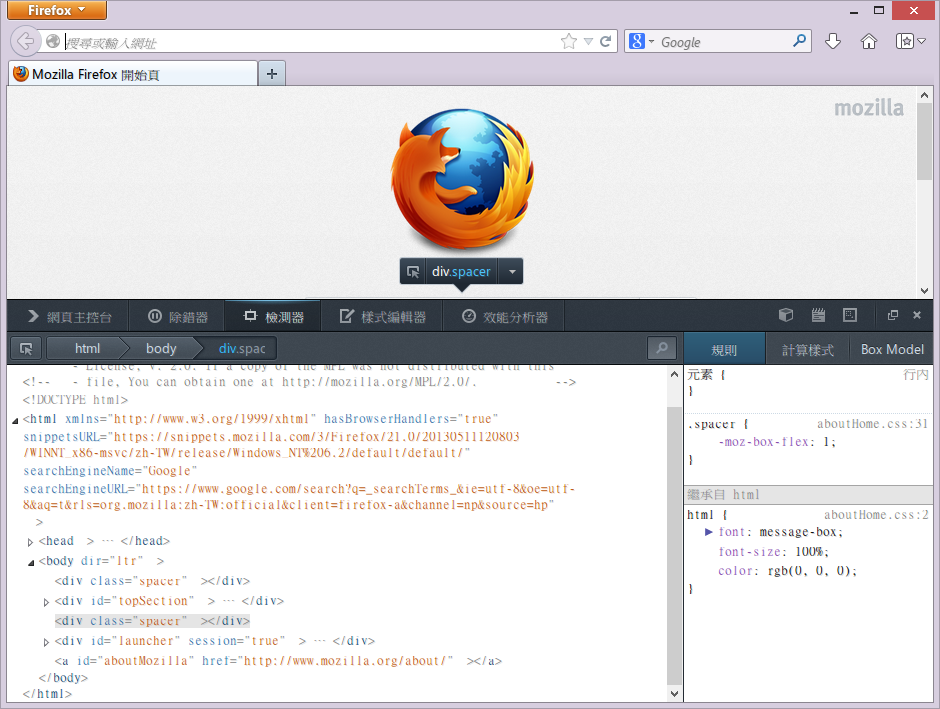Click the inspector markup search magnifier button
940x709 pixels.
point(661,349)
